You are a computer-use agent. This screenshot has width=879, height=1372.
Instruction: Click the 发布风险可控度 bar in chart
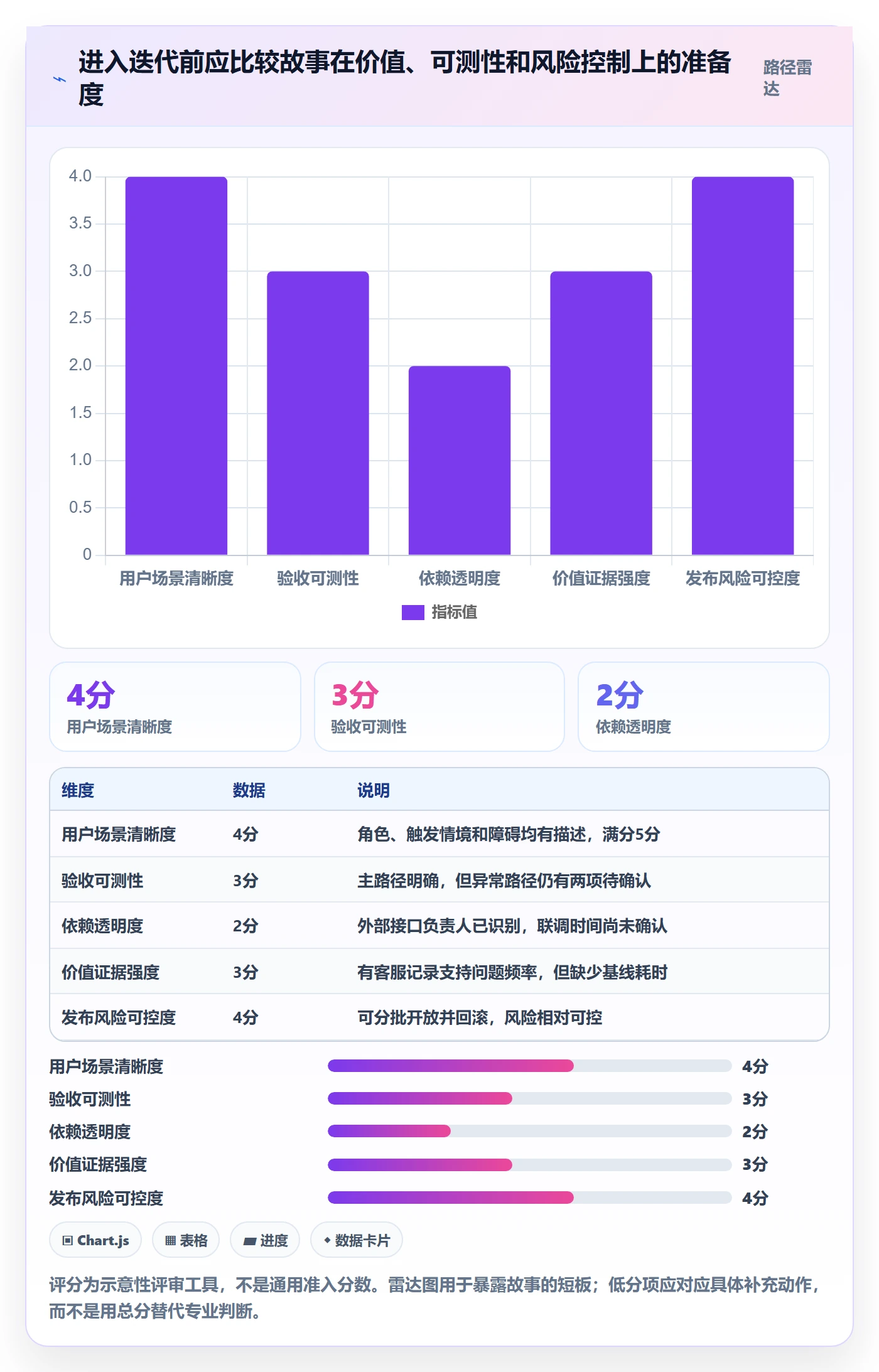coord(743,365)
